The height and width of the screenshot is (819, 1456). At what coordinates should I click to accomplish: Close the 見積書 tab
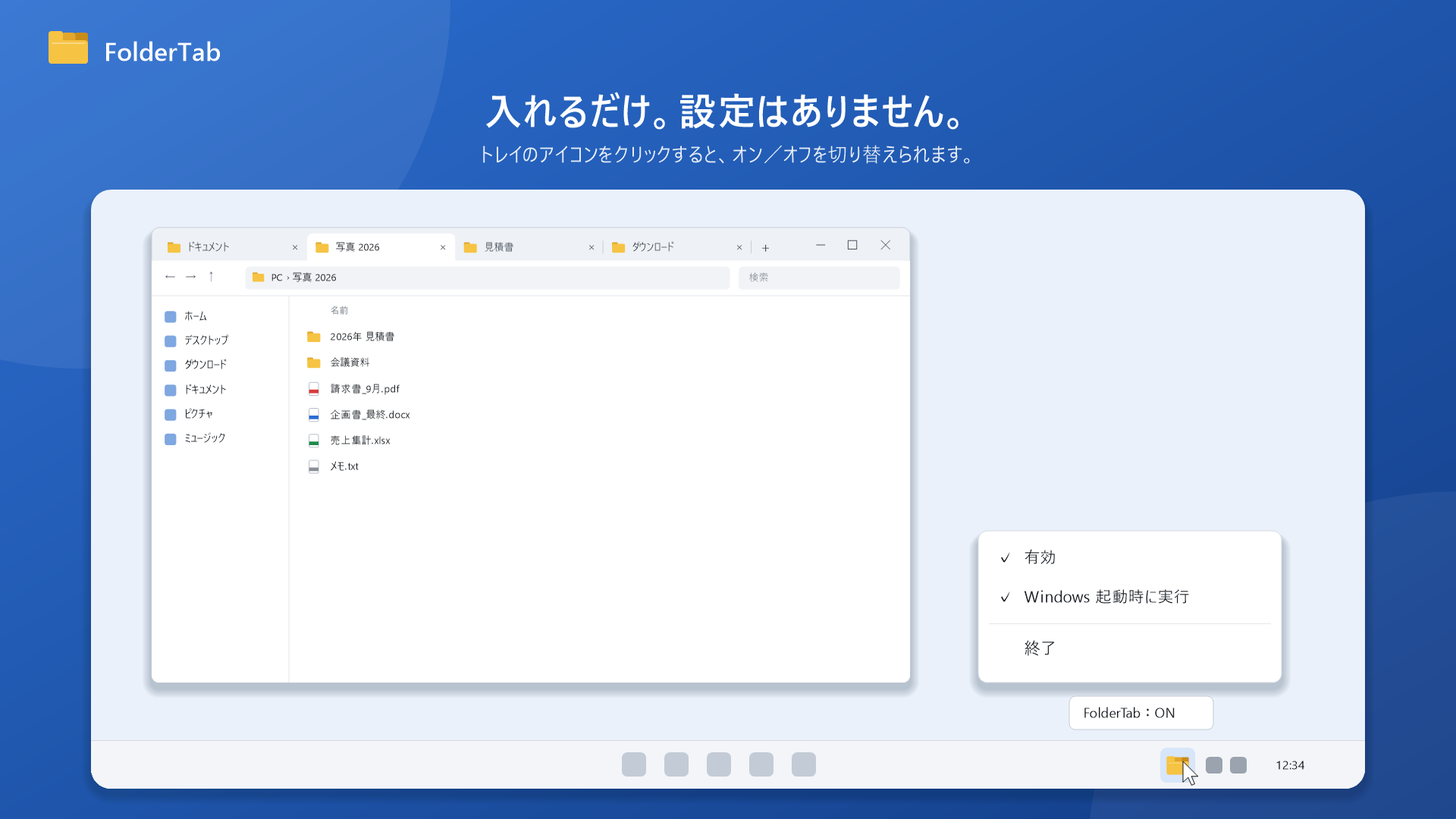[591, 247]
